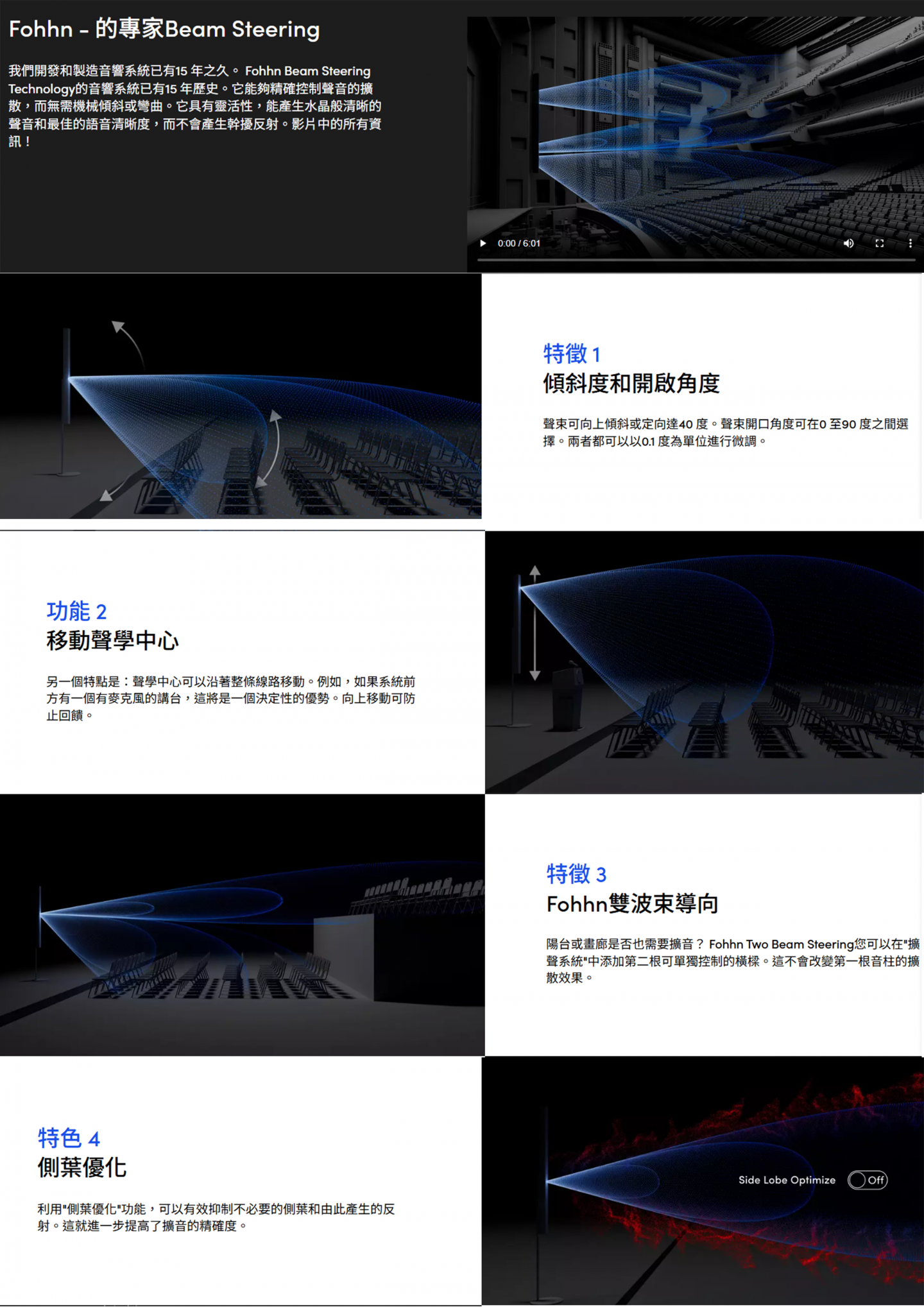Open the video's three-dot options menu
Viewport: 924px width, 1307px height.
click(x=910, y=243)
